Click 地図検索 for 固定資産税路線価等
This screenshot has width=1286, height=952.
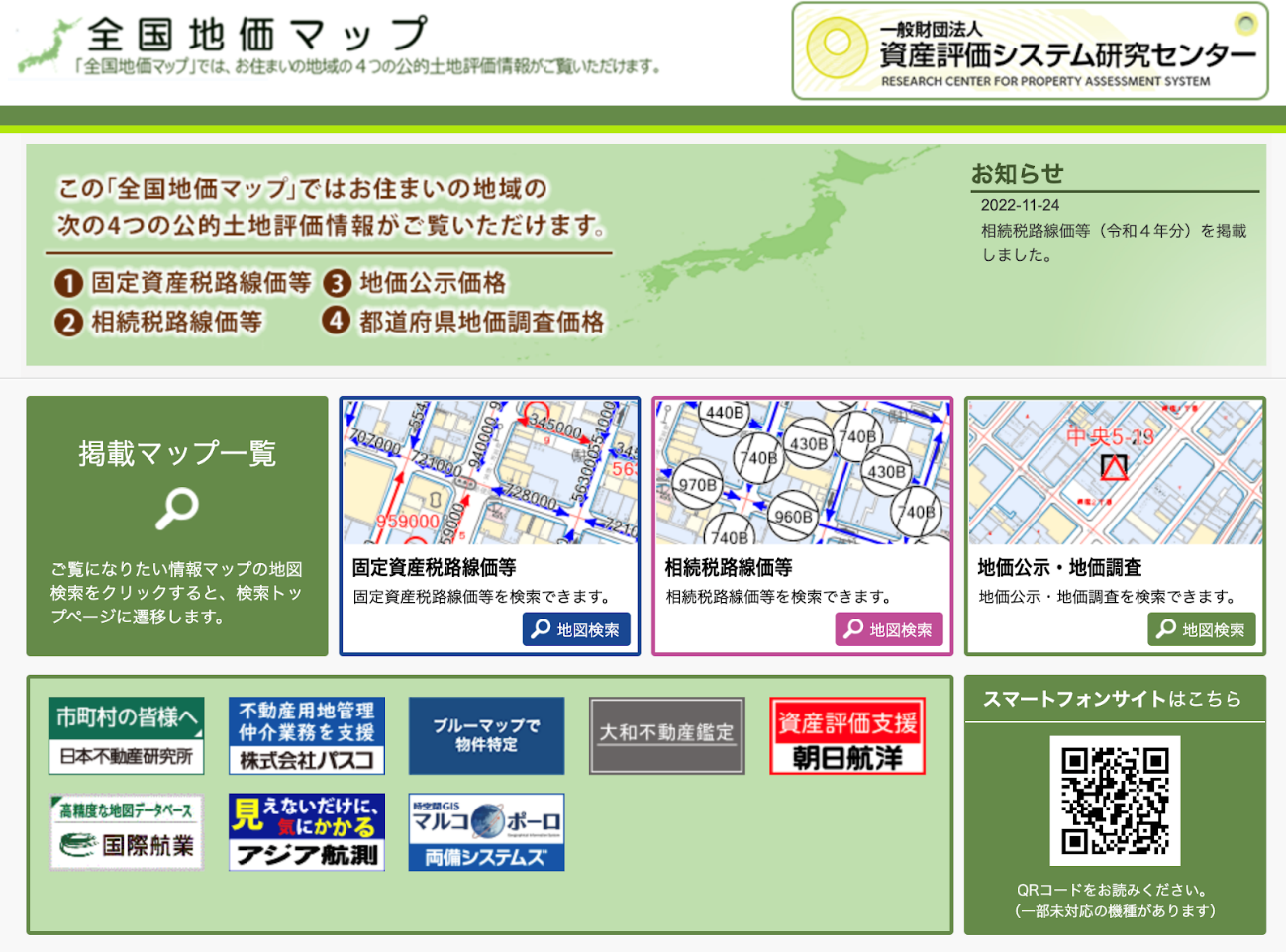coord(577,629)
